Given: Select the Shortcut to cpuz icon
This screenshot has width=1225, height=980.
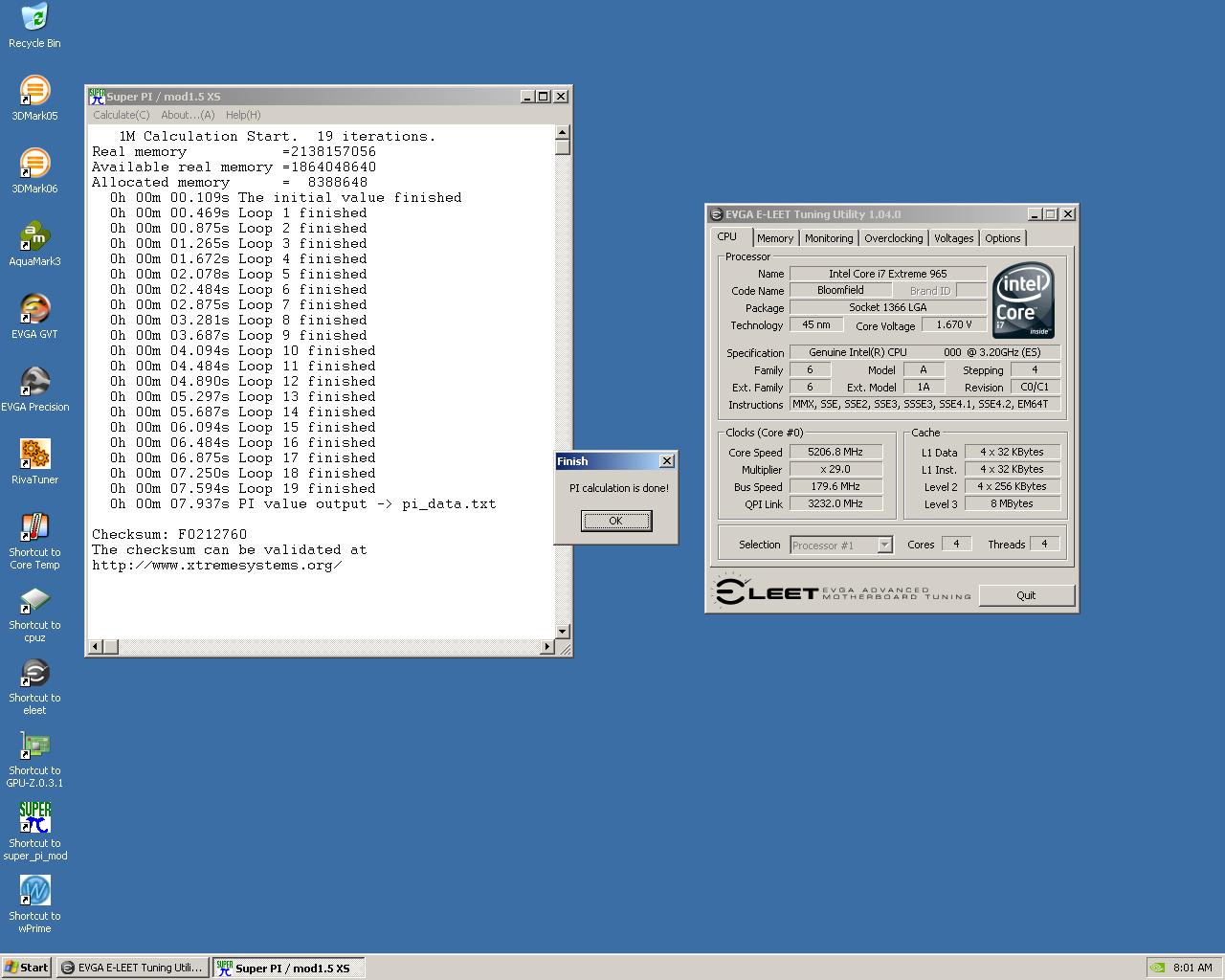Looking at the screenshot, I should pos(34,614).
